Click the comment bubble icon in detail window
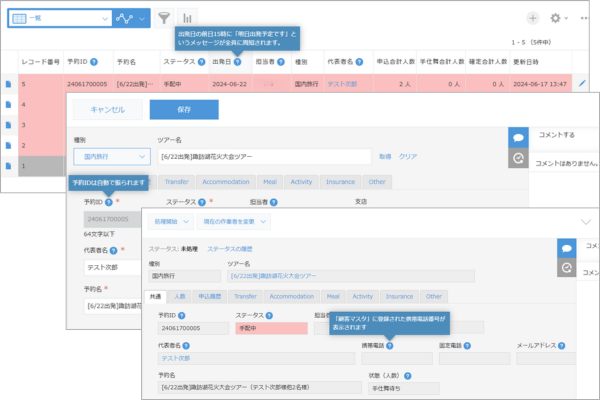The width and height of the screenshot is (600, 400). (567, 249)
